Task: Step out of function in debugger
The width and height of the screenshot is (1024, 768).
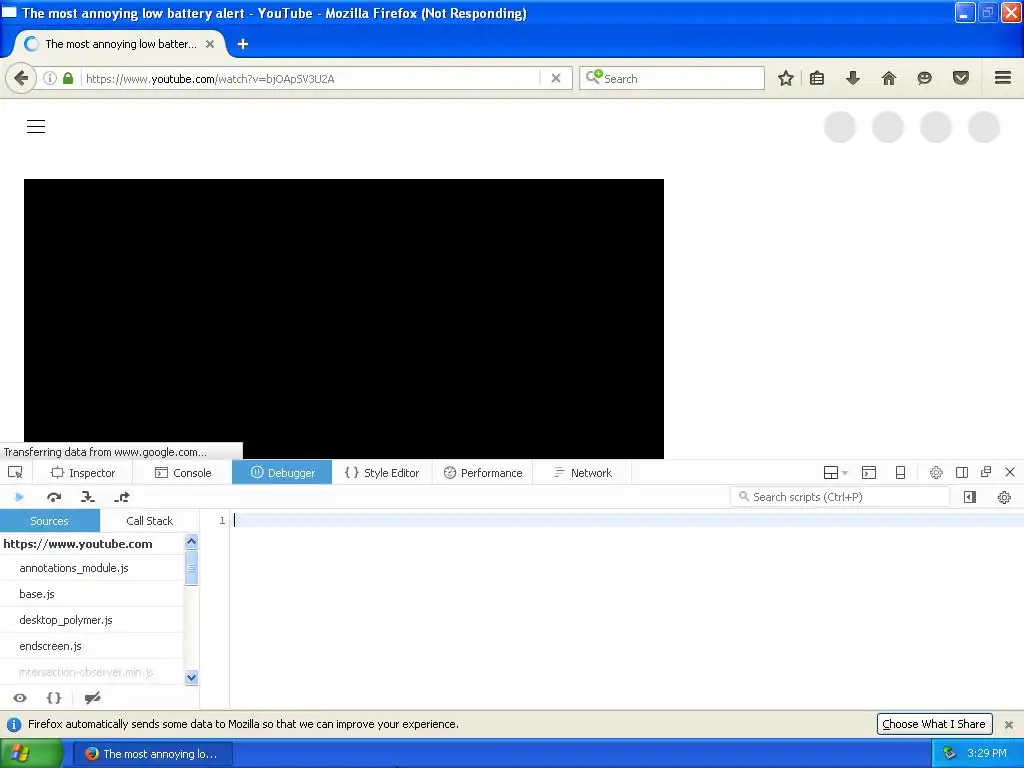Action: (x=121, y=497)
